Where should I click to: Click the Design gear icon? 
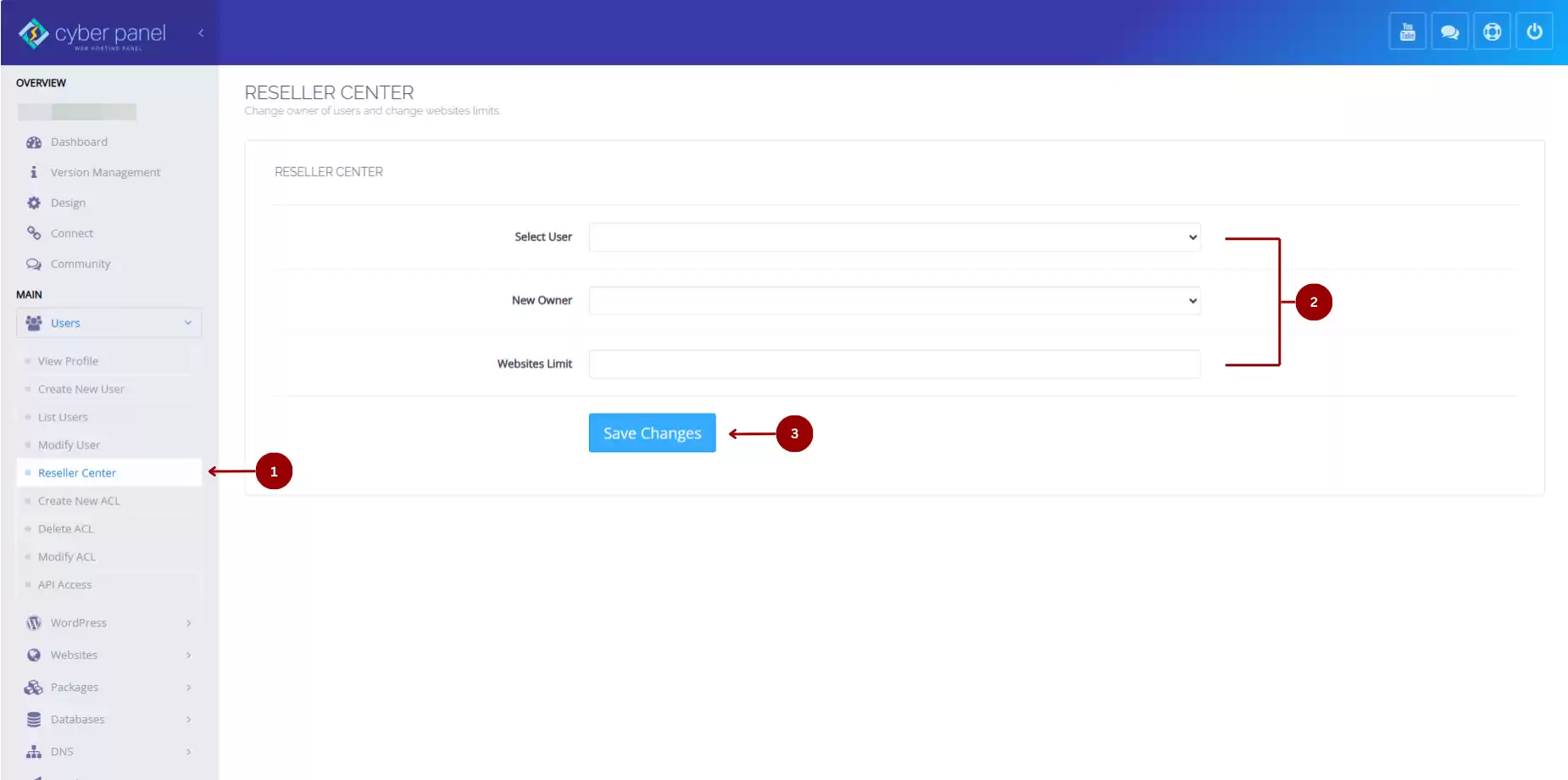pyautogui.click(x=34, y=203)
